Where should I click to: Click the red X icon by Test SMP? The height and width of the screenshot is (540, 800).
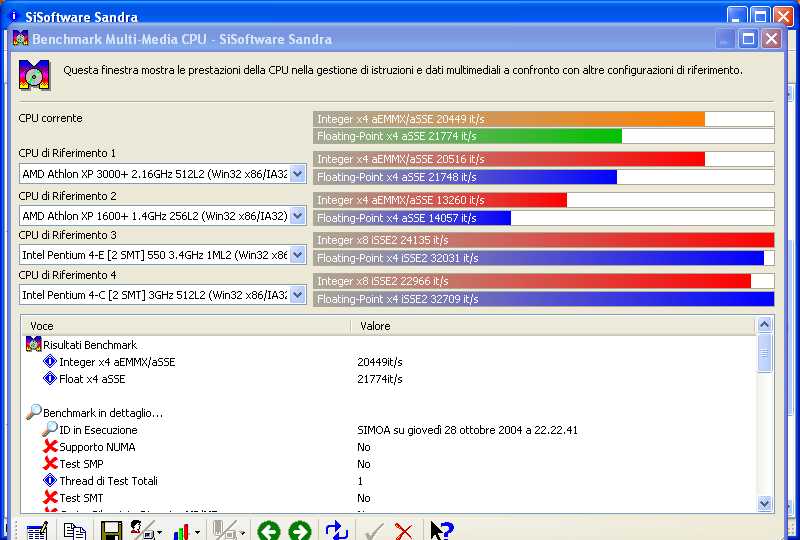(50, 463)
